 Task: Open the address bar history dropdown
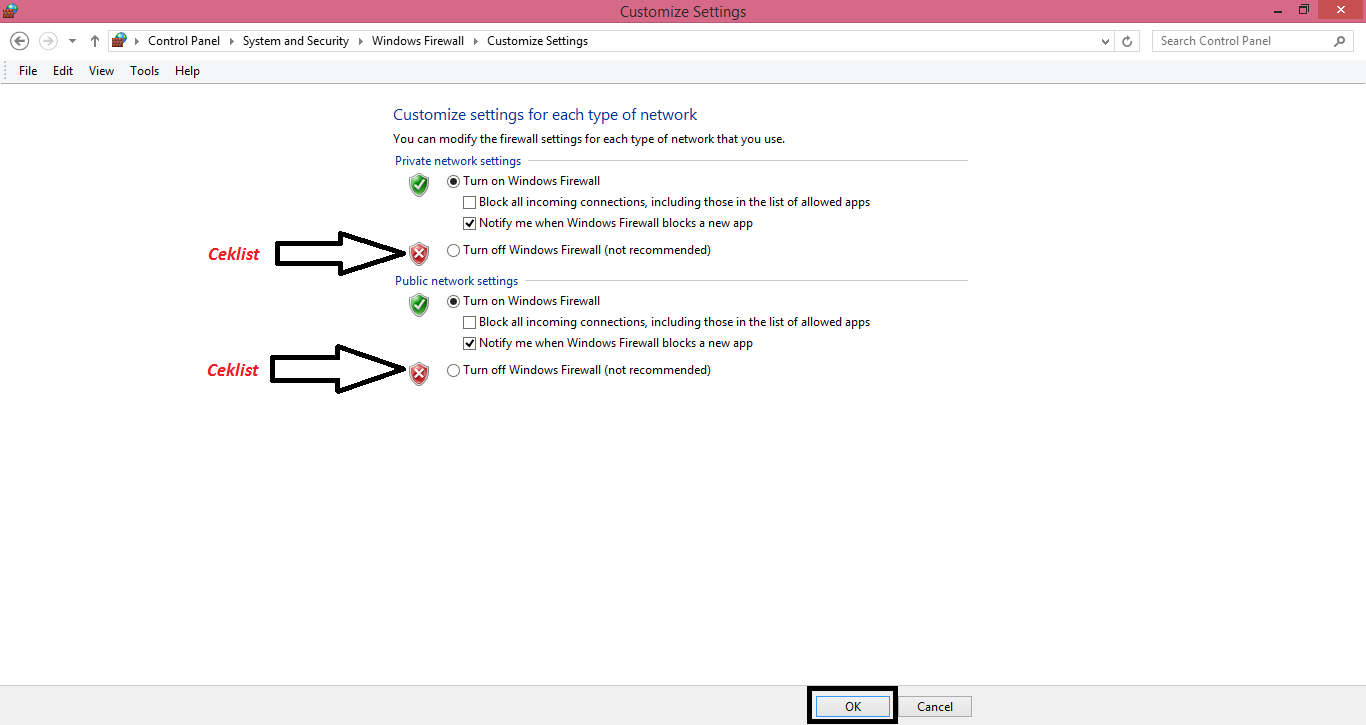1105,40
